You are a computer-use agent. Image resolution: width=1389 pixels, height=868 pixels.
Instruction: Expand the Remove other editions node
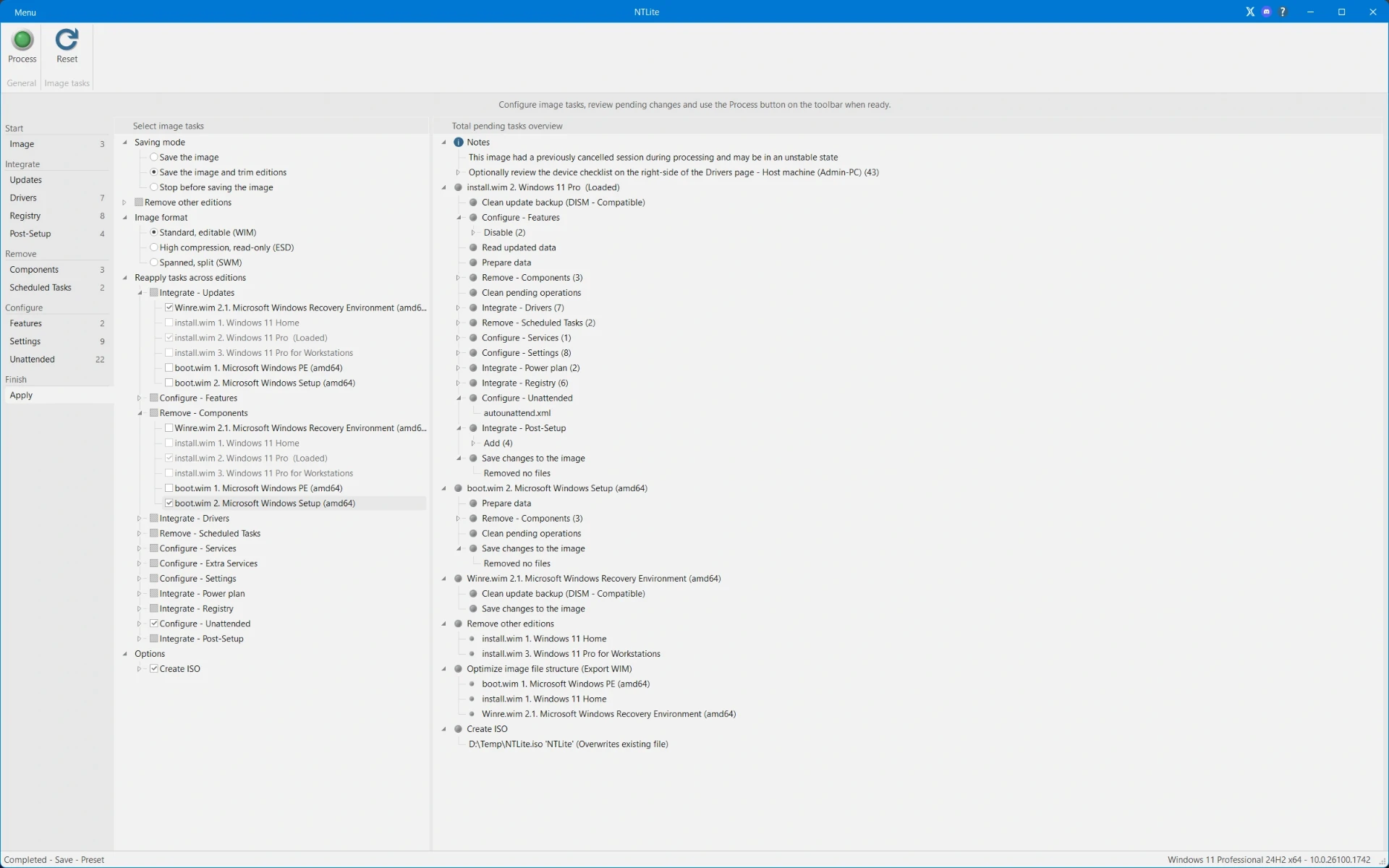click(124, 203)
